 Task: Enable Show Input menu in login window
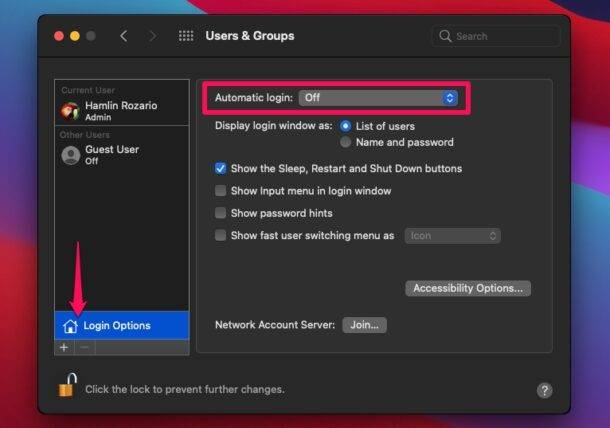pos(221,191)
